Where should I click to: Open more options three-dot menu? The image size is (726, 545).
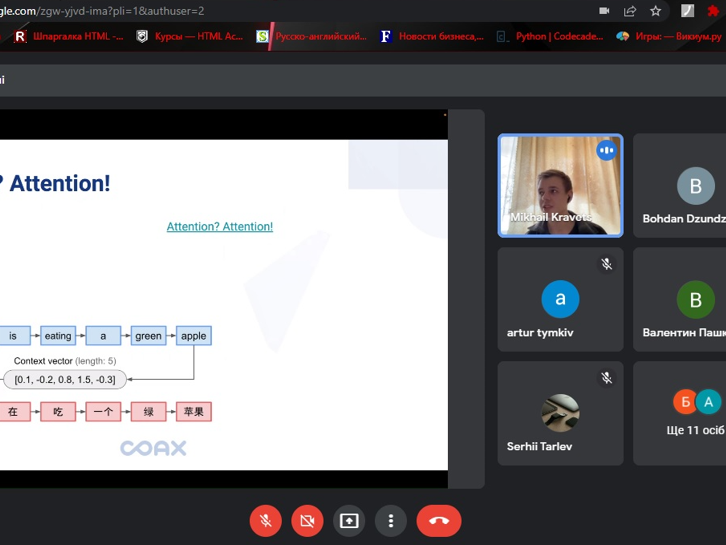click(391, 521)
